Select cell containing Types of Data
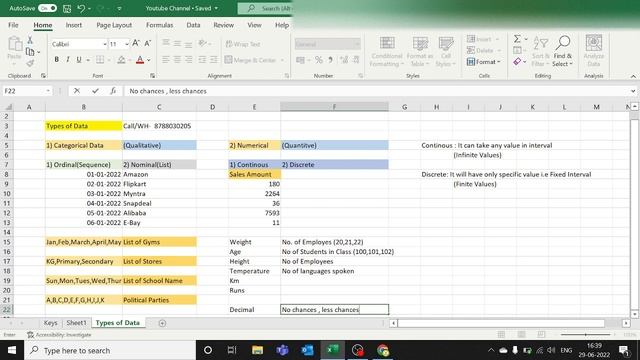The height and width of the screenshot is (360, 640). 84,126
